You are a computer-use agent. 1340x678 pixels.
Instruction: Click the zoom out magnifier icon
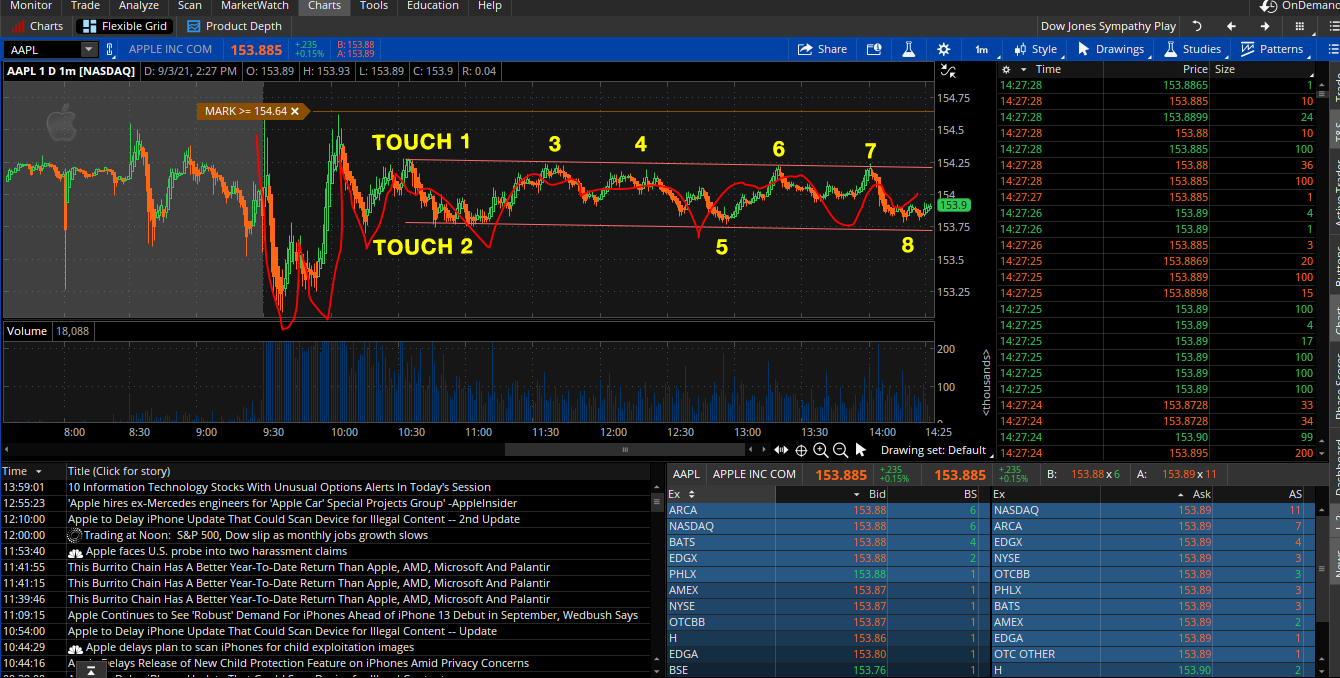click(840, 450)
